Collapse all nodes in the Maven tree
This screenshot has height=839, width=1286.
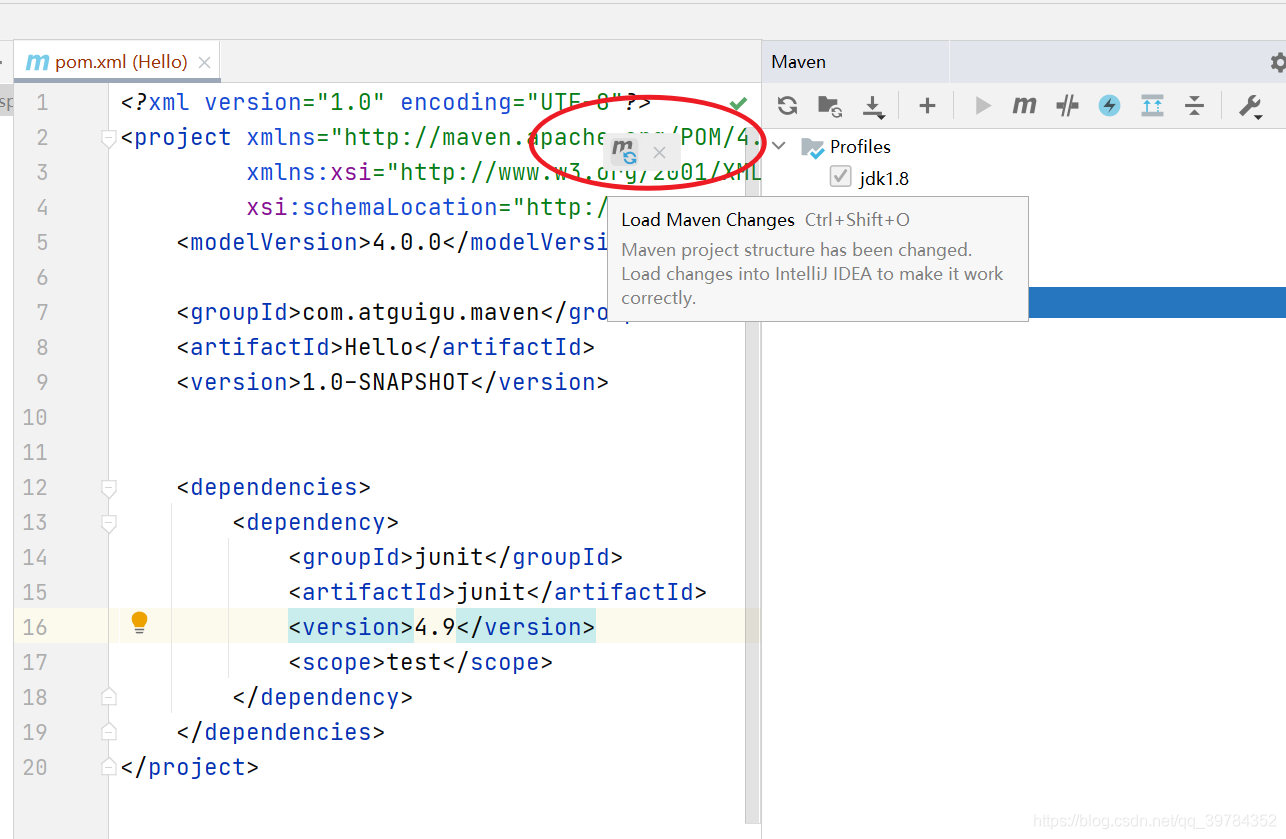(x=1194, y=105)
